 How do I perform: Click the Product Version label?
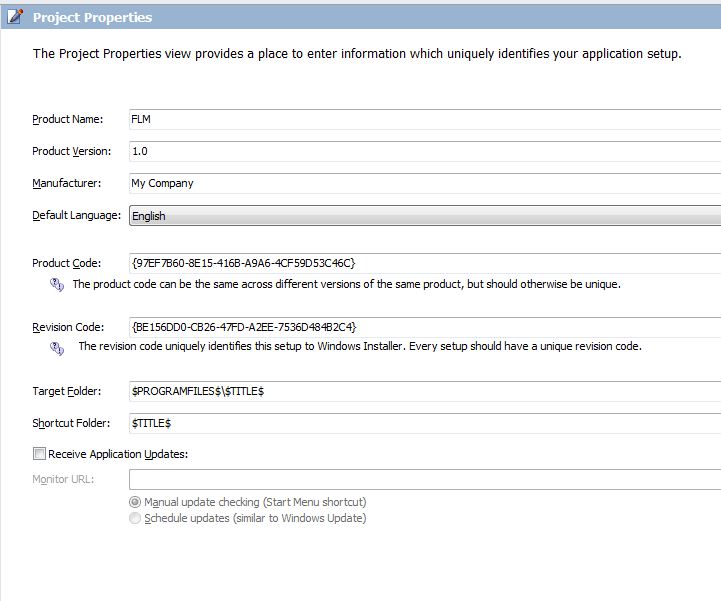[x=72, y=151]
